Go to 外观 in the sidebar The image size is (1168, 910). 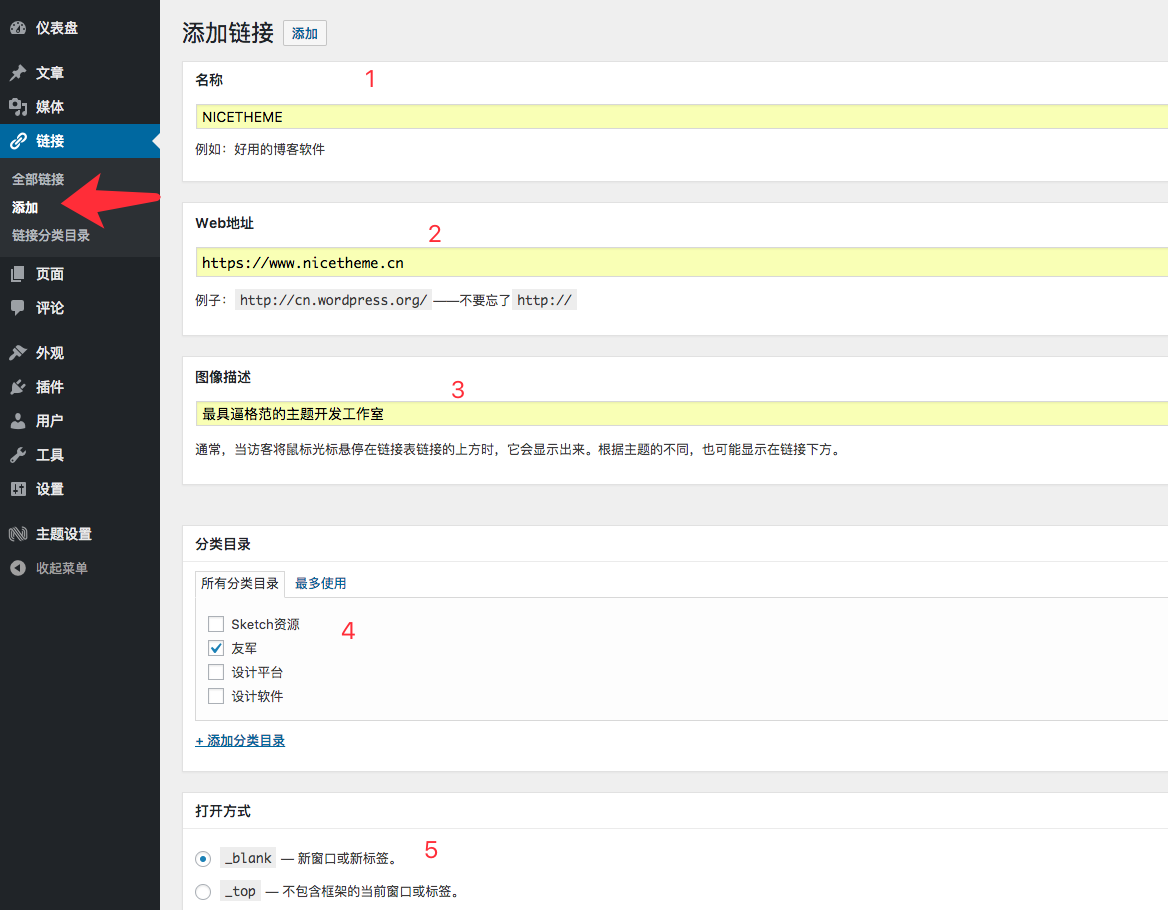(x=50, y=353)
